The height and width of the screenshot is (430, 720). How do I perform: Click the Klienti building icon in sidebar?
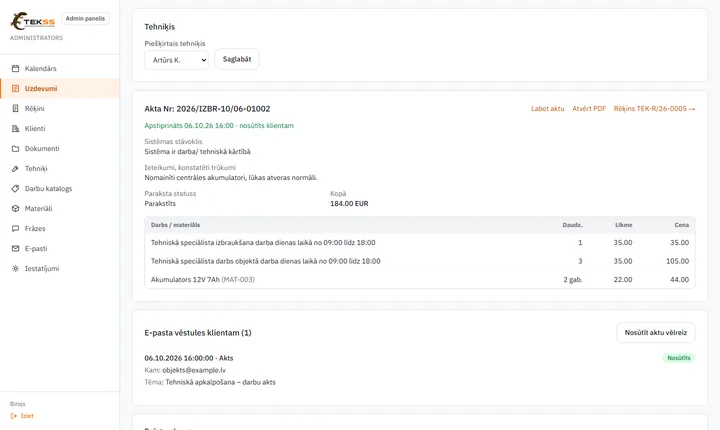click(15, 129)
